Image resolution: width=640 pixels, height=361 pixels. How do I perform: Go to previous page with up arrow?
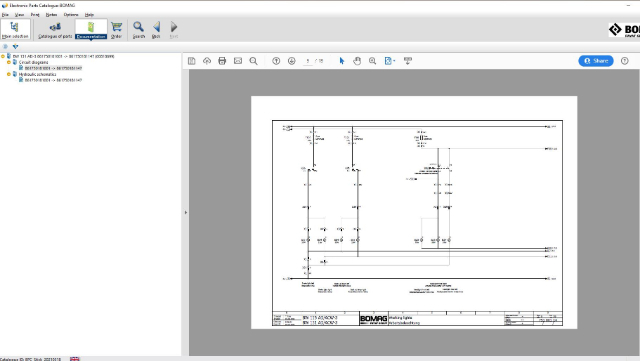pos(276,61)
